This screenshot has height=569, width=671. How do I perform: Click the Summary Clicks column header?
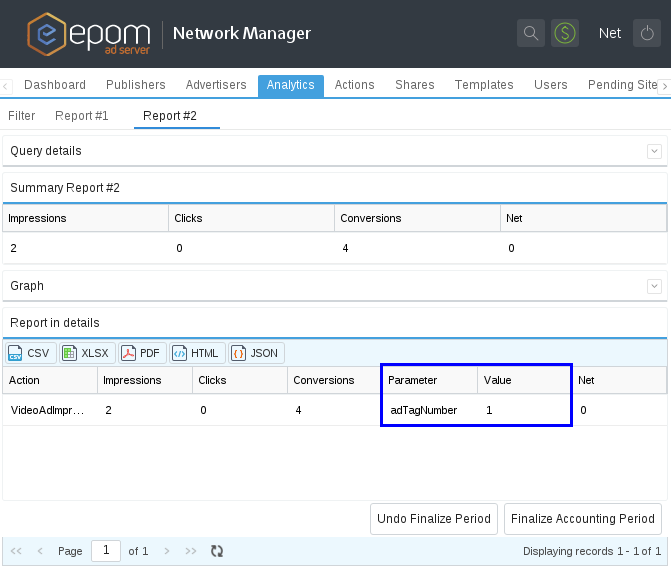(251, 218)
